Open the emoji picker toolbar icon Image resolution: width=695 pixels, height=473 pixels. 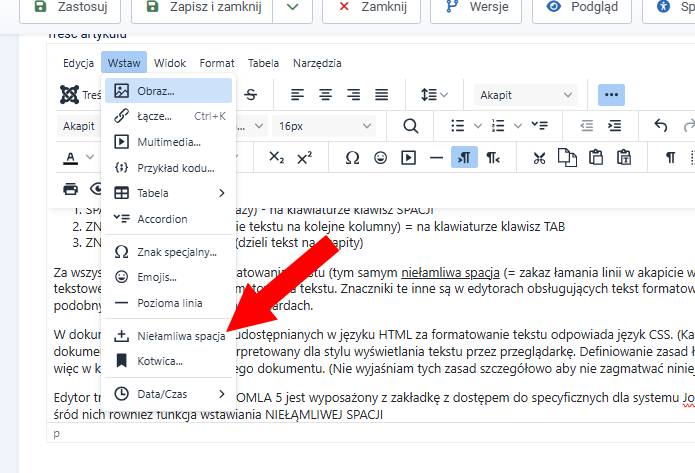(380, 158)
